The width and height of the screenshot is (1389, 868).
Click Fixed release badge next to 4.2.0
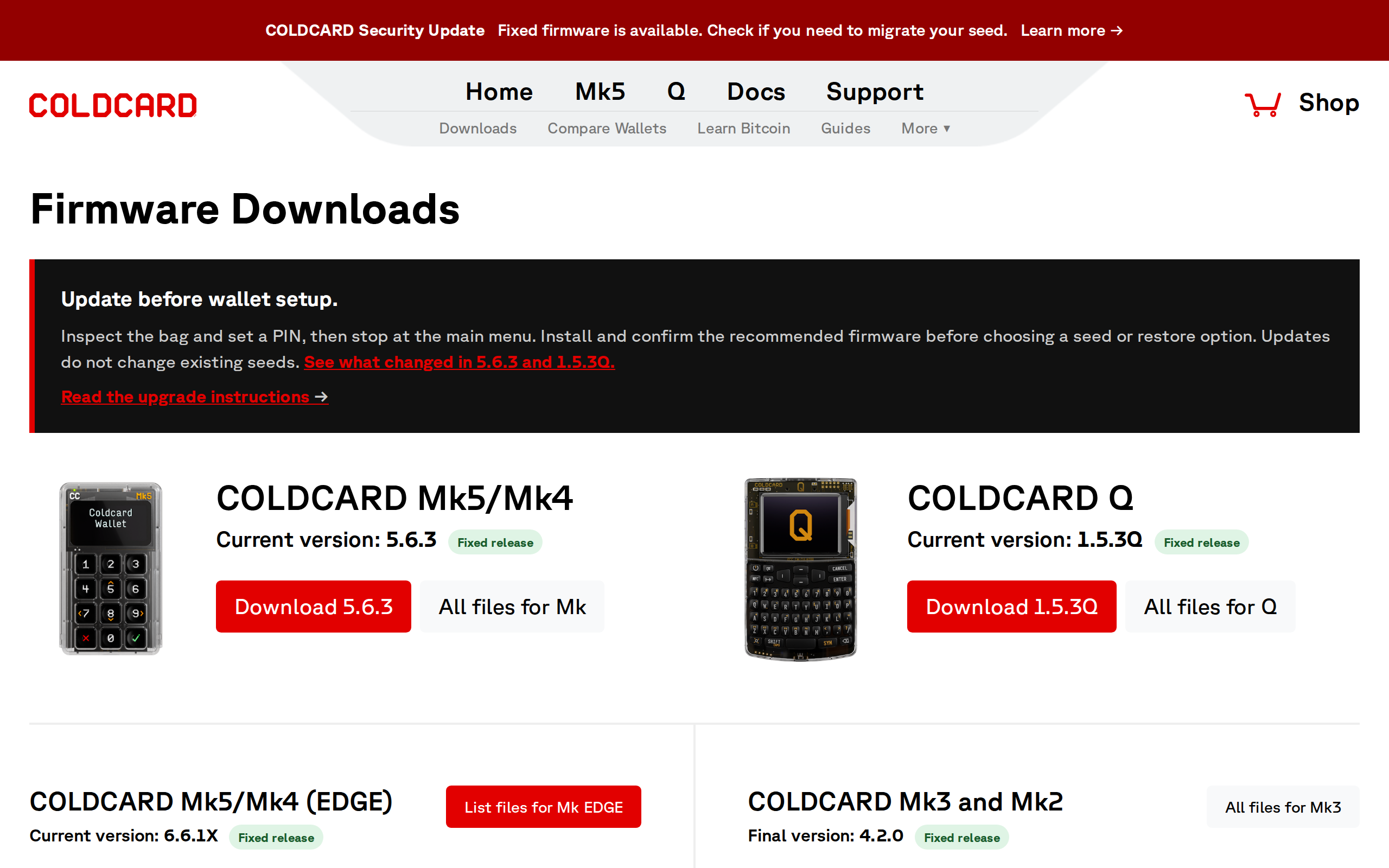[961, 837]
